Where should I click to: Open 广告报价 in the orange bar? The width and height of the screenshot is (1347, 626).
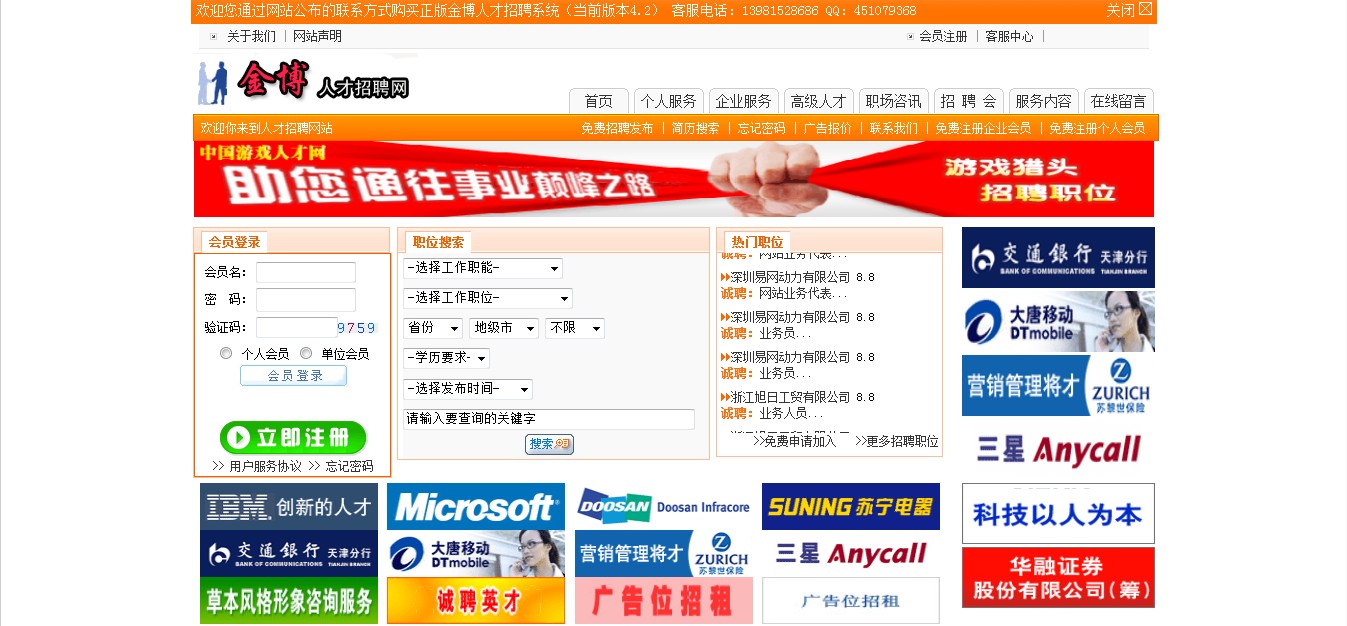(828, 128)
